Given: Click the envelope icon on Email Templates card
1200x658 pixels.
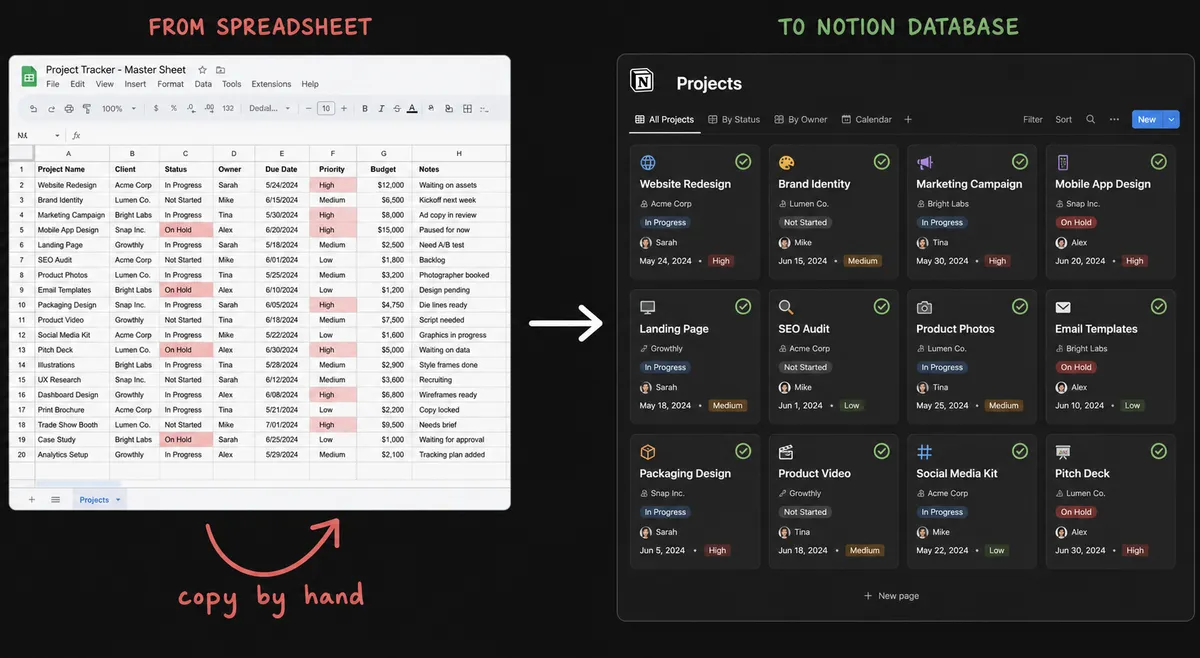Looking at the screenshot, I should point(1063,307).
